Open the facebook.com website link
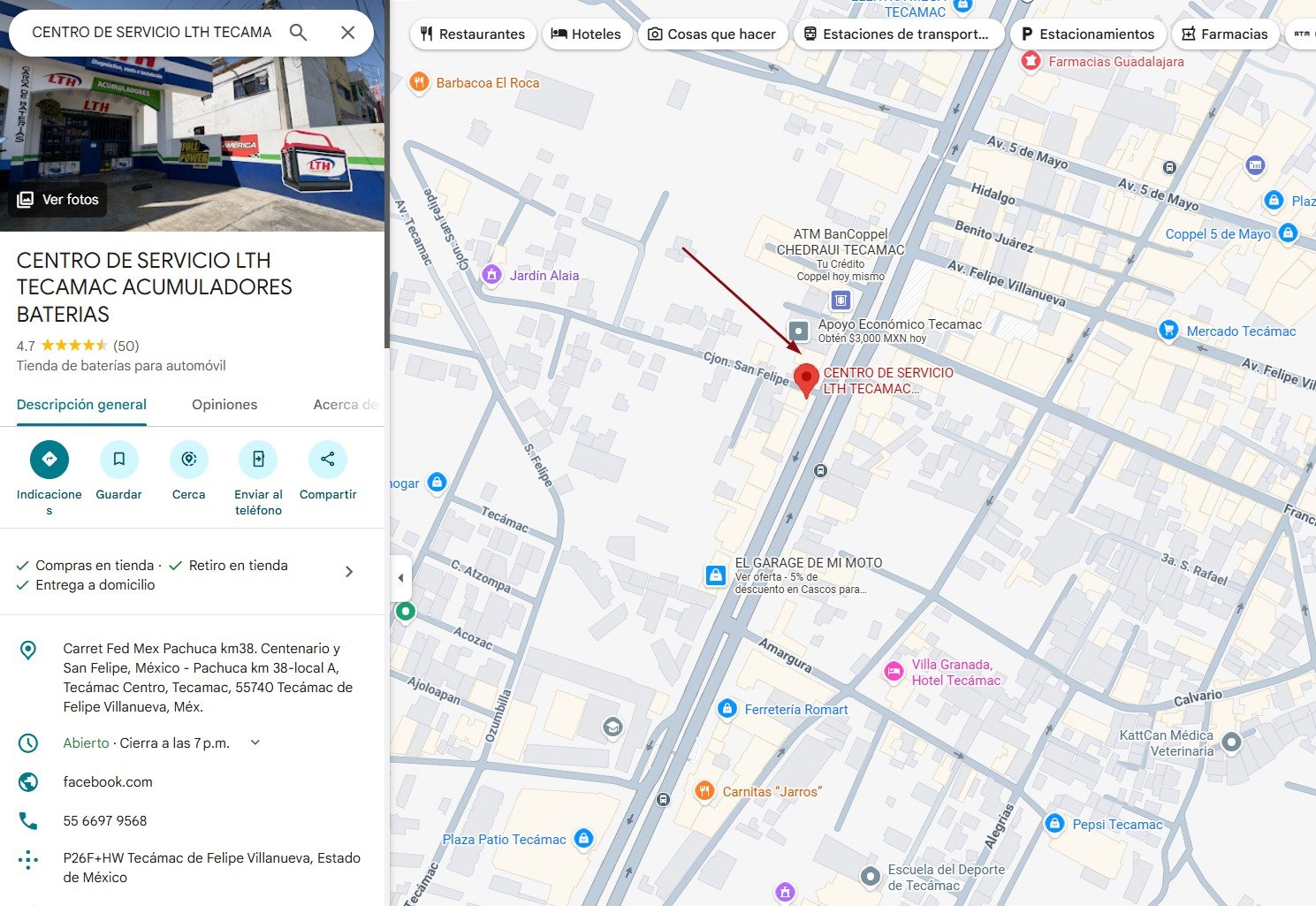The image size is (1316, 906). click(x=108, y=782)
